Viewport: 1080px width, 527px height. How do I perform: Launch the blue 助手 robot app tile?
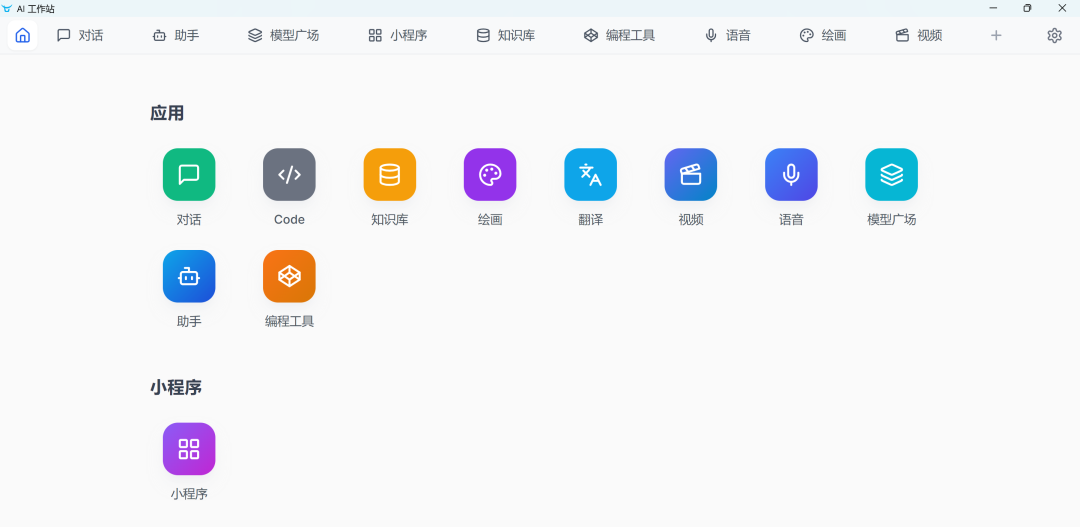[189, 276]
